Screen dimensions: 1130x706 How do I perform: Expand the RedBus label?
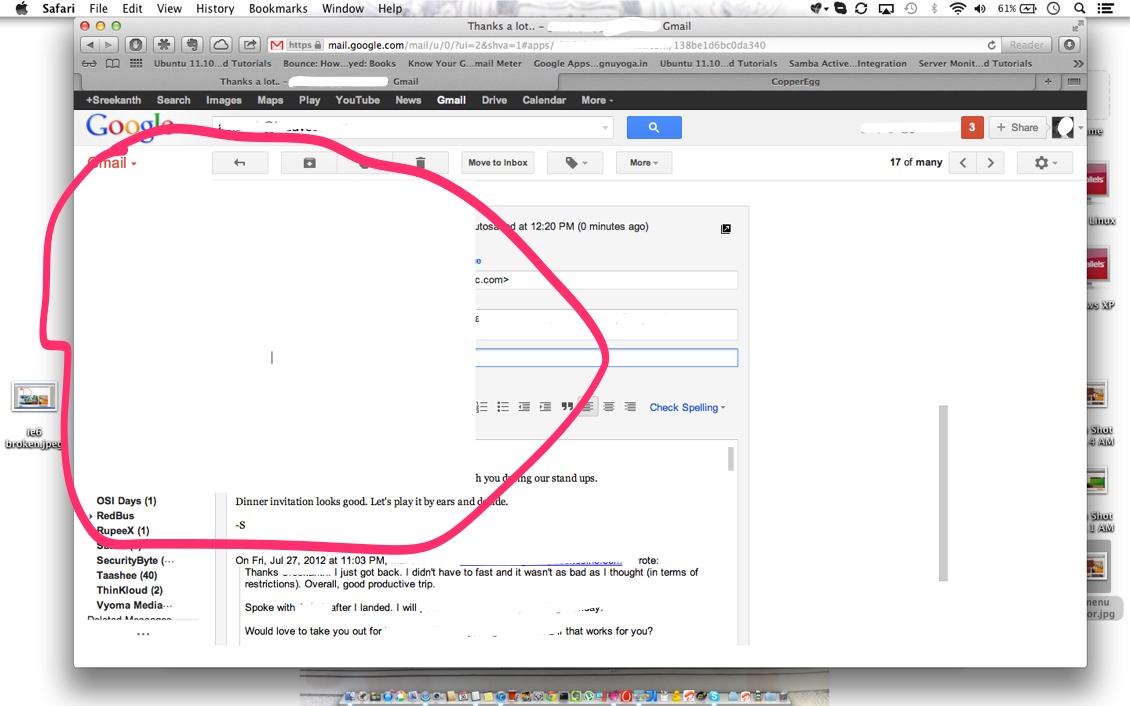tap(91, 517)
